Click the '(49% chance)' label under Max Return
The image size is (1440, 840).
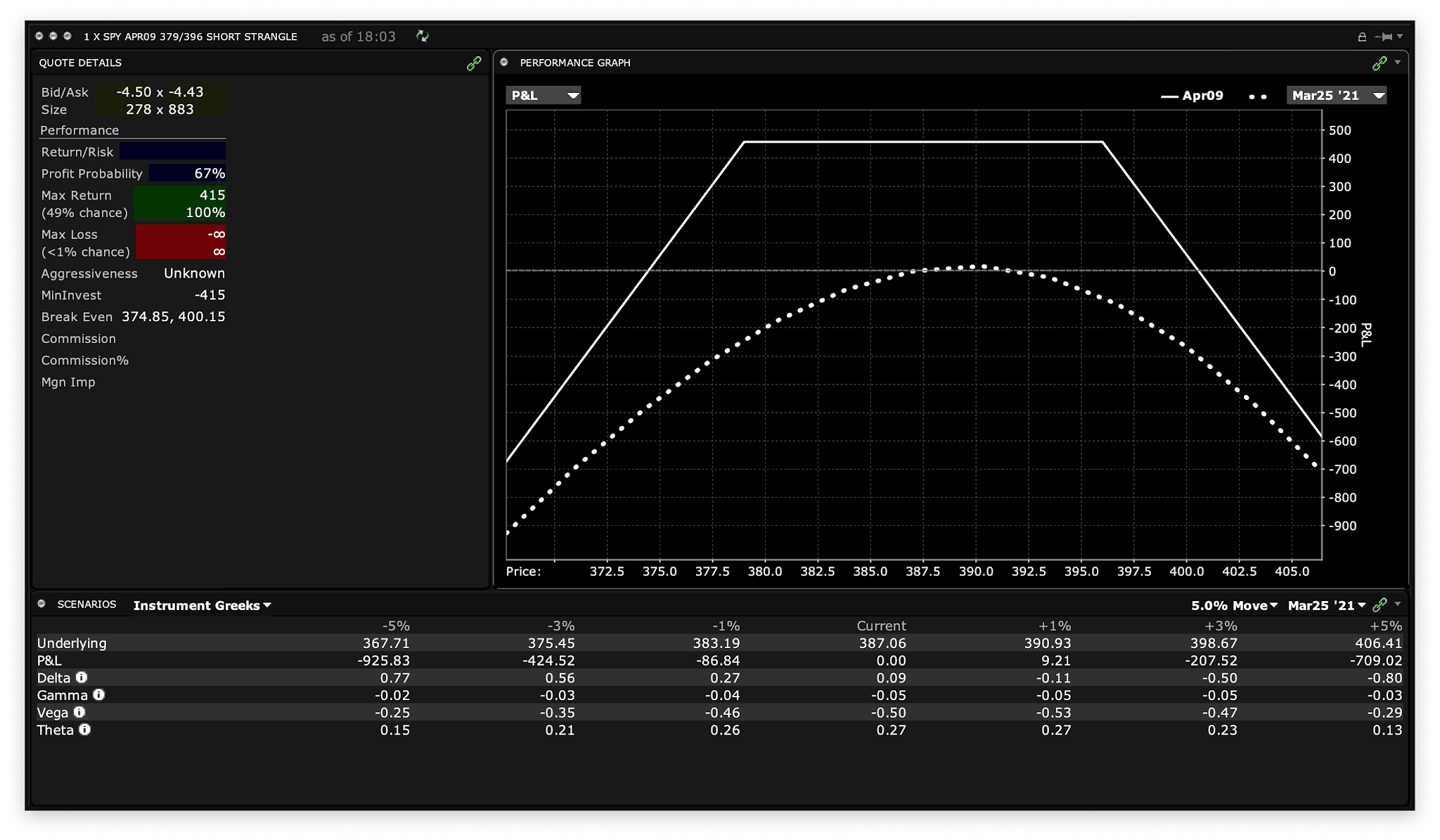click(x=84, y=212)
